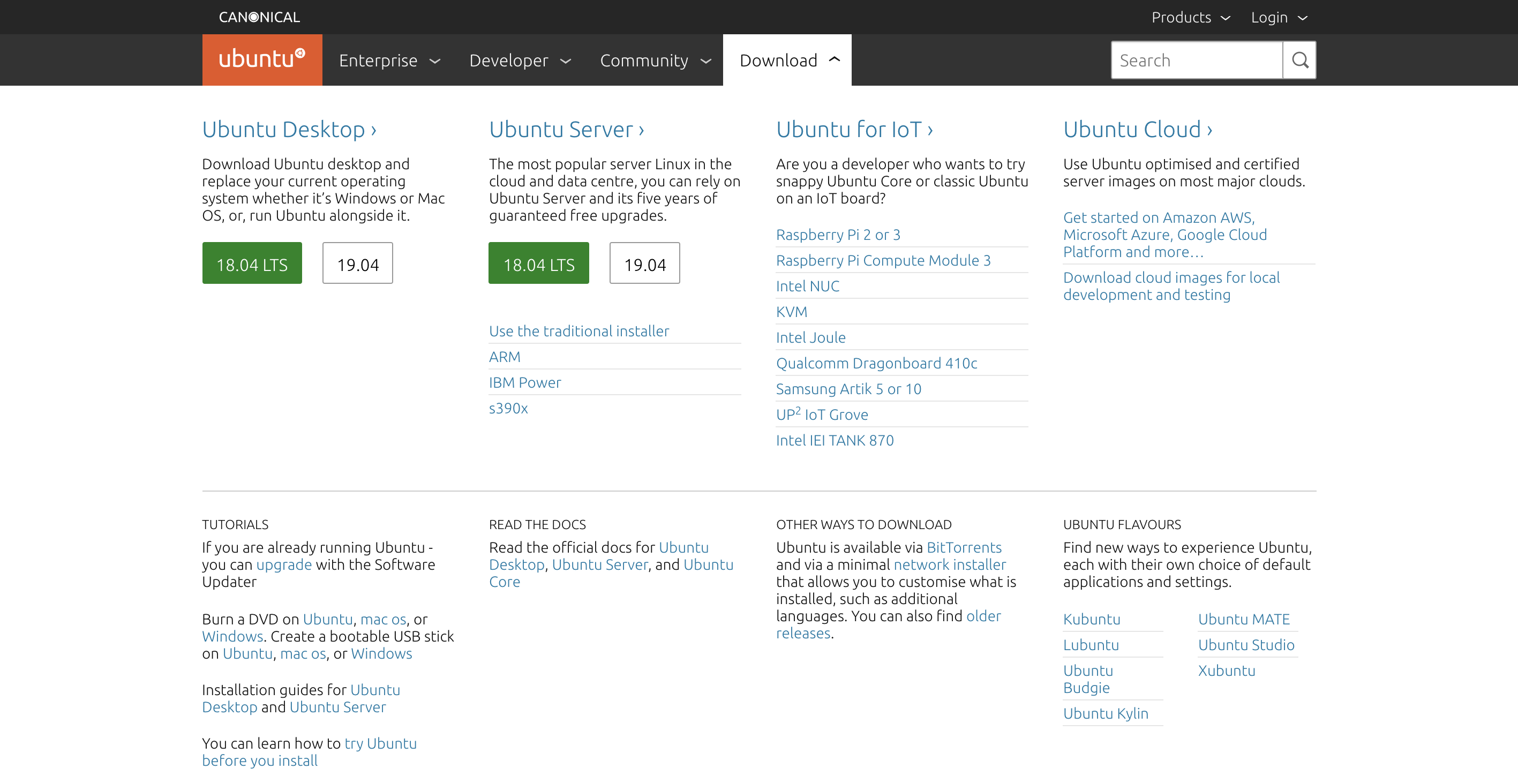Viewport: 1518px width, 784px height.
Task: Open the Ubuntu MATE flavour link
Action: 1243,619
